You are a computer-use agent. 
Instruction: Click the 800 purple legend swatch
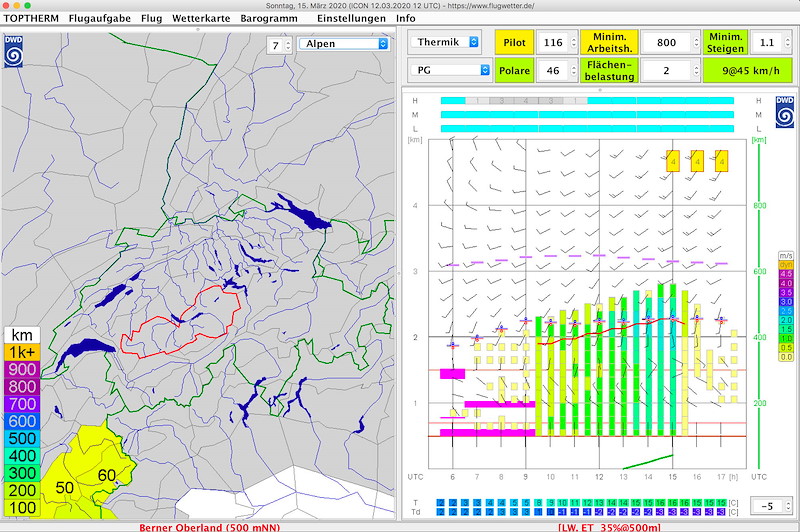[22, 387]
